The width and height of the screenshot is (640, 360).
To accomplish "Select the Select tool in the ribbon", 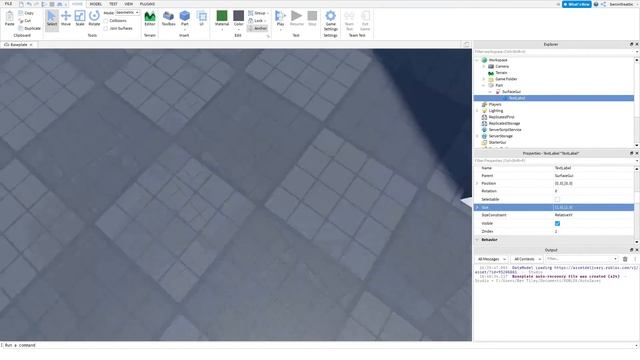I will click(x=52, y=19).
